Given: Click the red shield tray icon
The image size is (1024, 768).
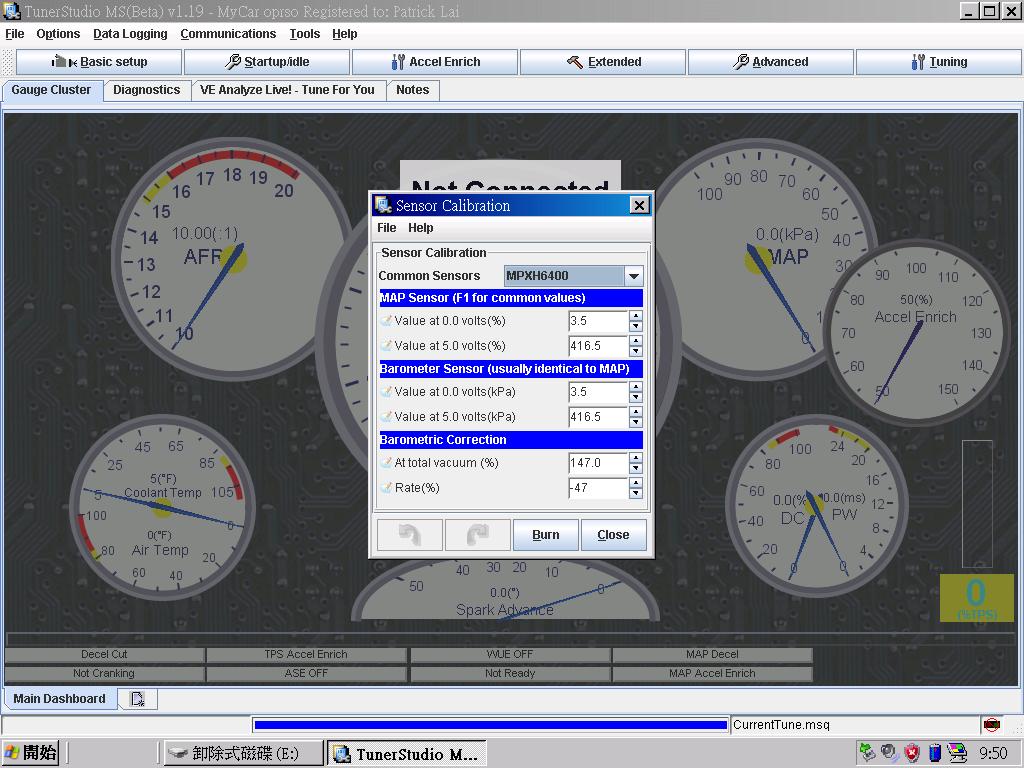Looking at the screenshot, I should (x=912, y=752).
